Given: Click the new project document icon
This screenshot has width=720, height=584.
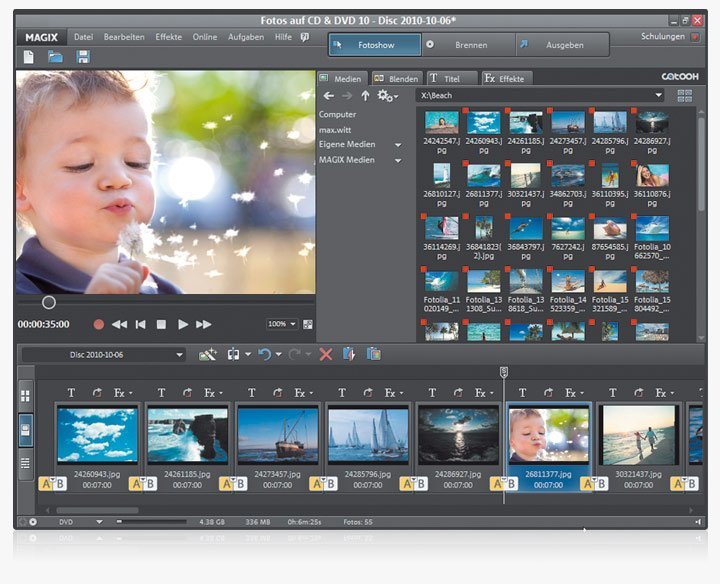Looking at the screenshot, I should point(28,57).
